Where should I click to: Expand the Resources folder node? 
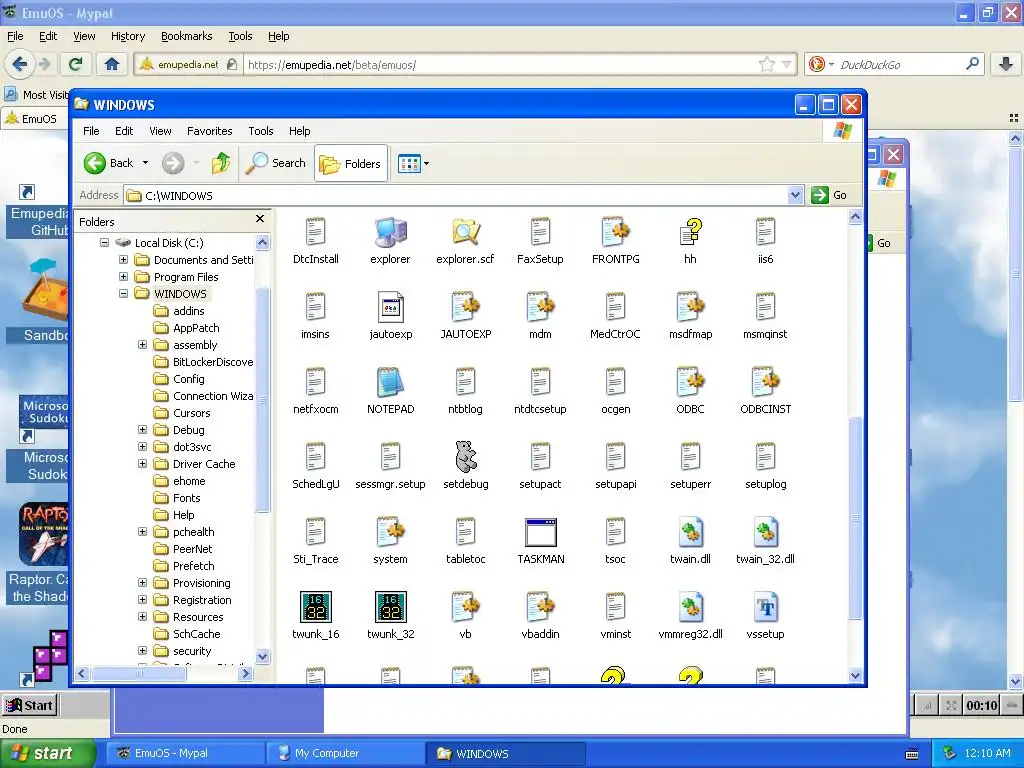tap(142, 616)
